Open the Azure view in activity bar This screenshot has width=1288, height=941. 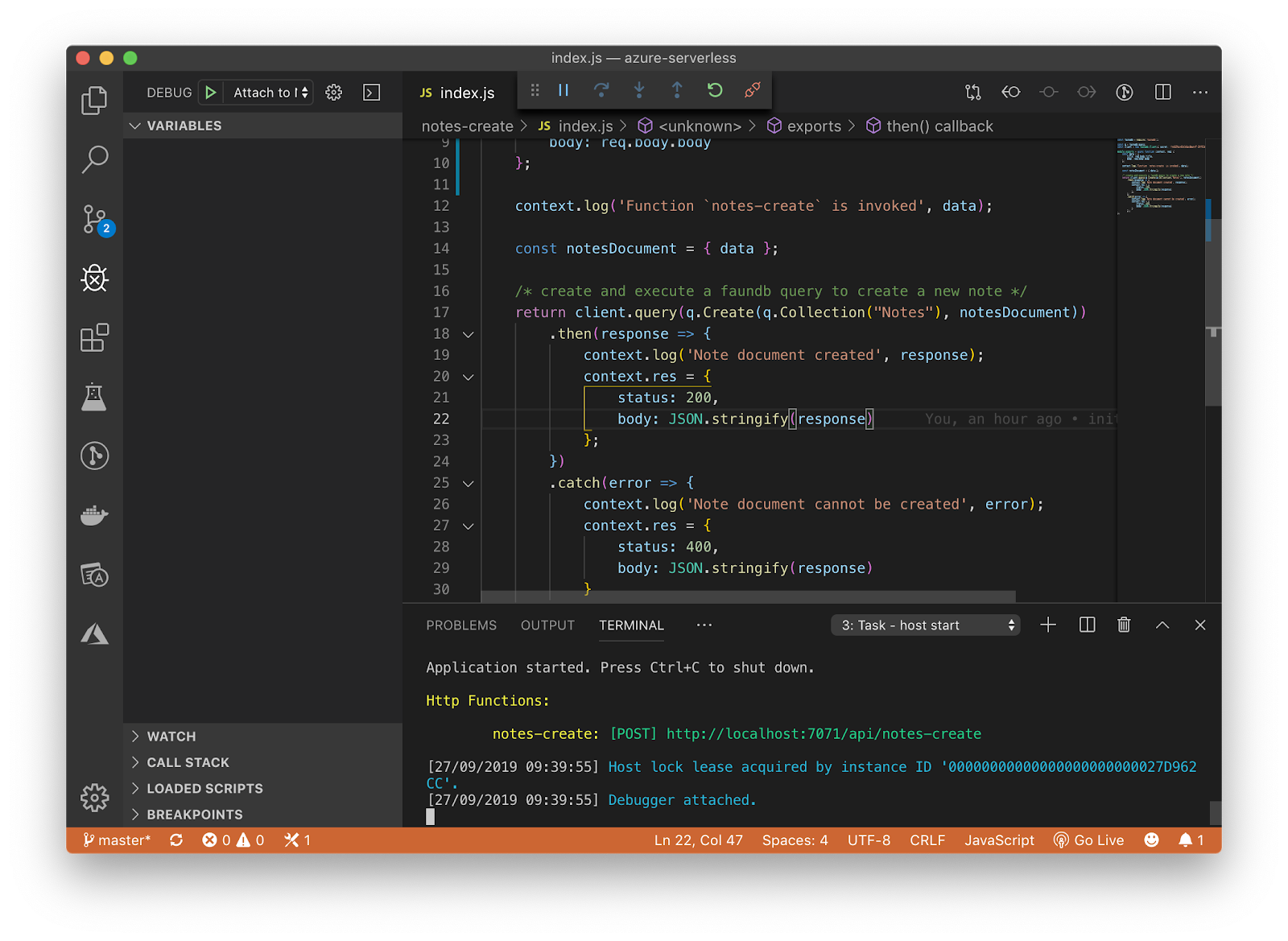94,634
